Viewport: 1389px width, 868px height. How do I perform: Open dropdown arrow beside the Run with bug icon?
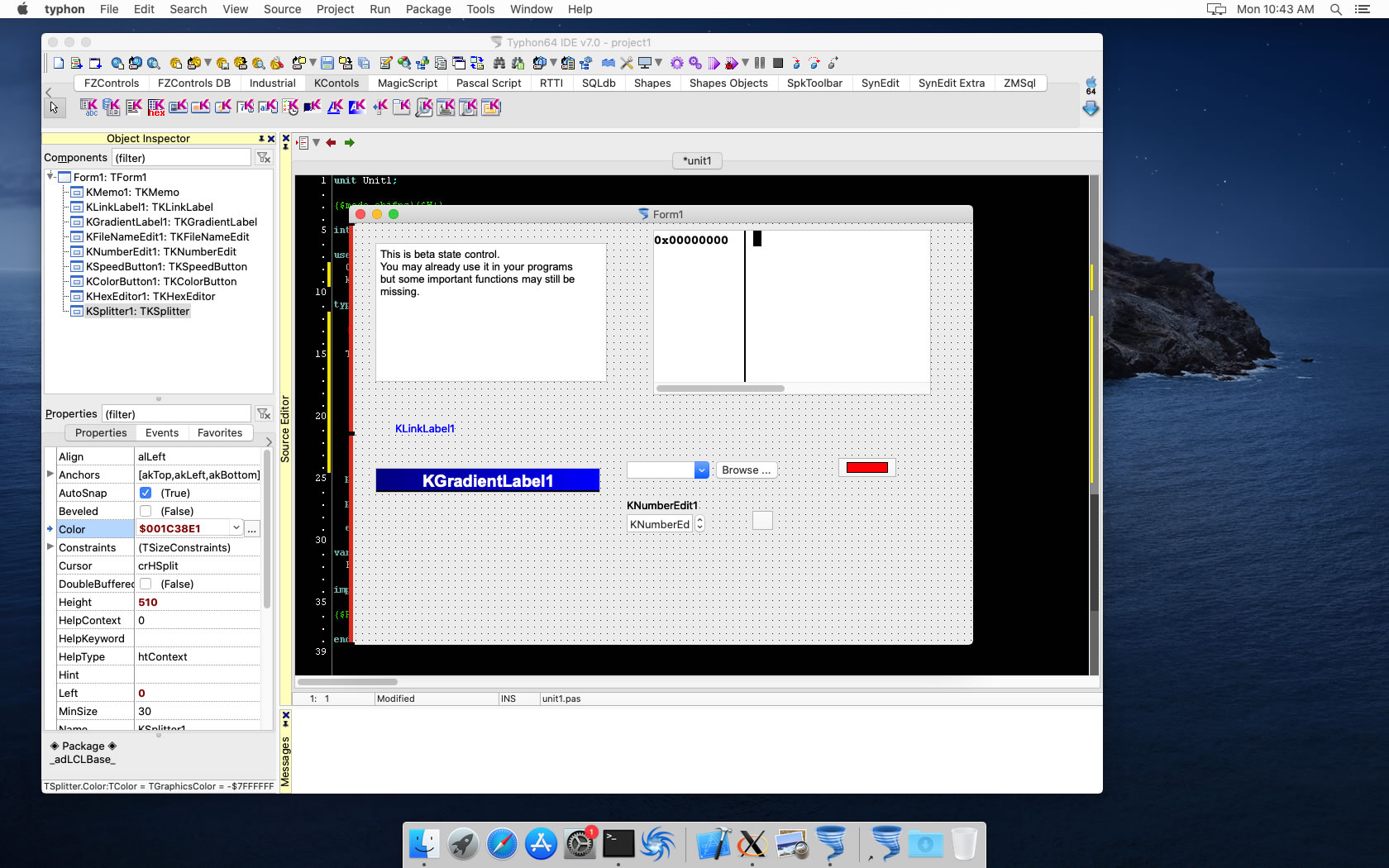[745, 63]
